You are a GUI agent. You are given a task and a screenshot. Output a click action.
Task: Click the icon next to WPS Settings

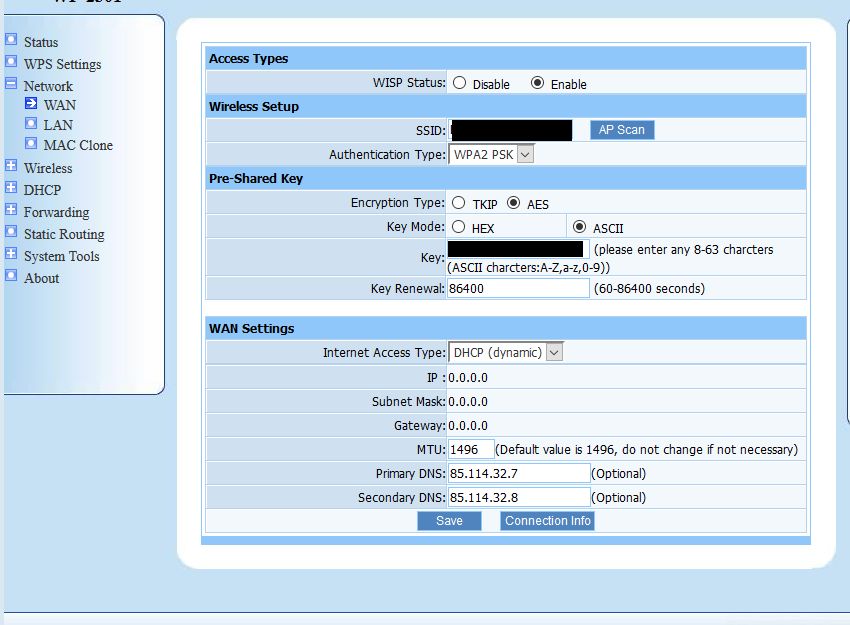11,63
